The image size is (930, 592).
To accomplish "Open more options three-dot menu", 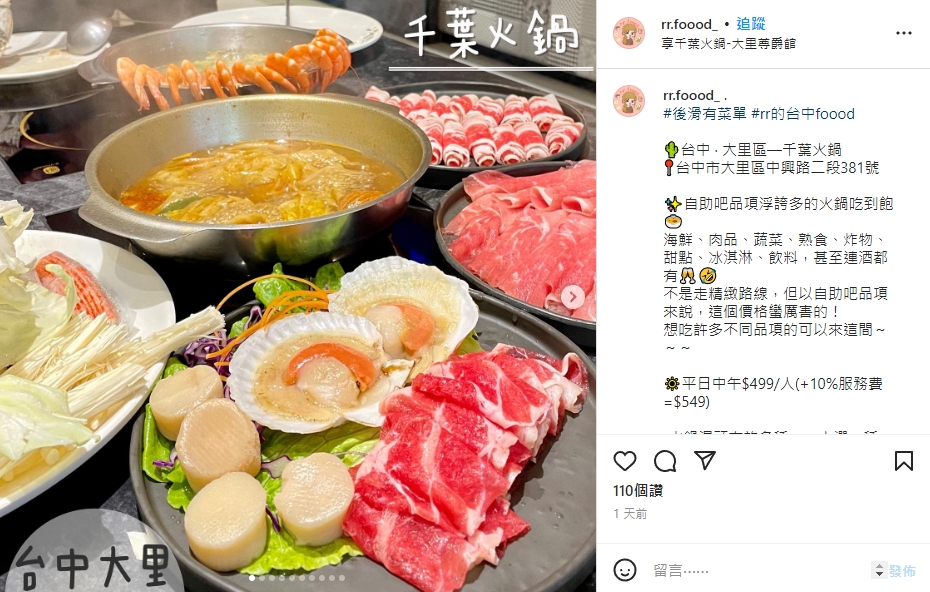I will point(903,33).
